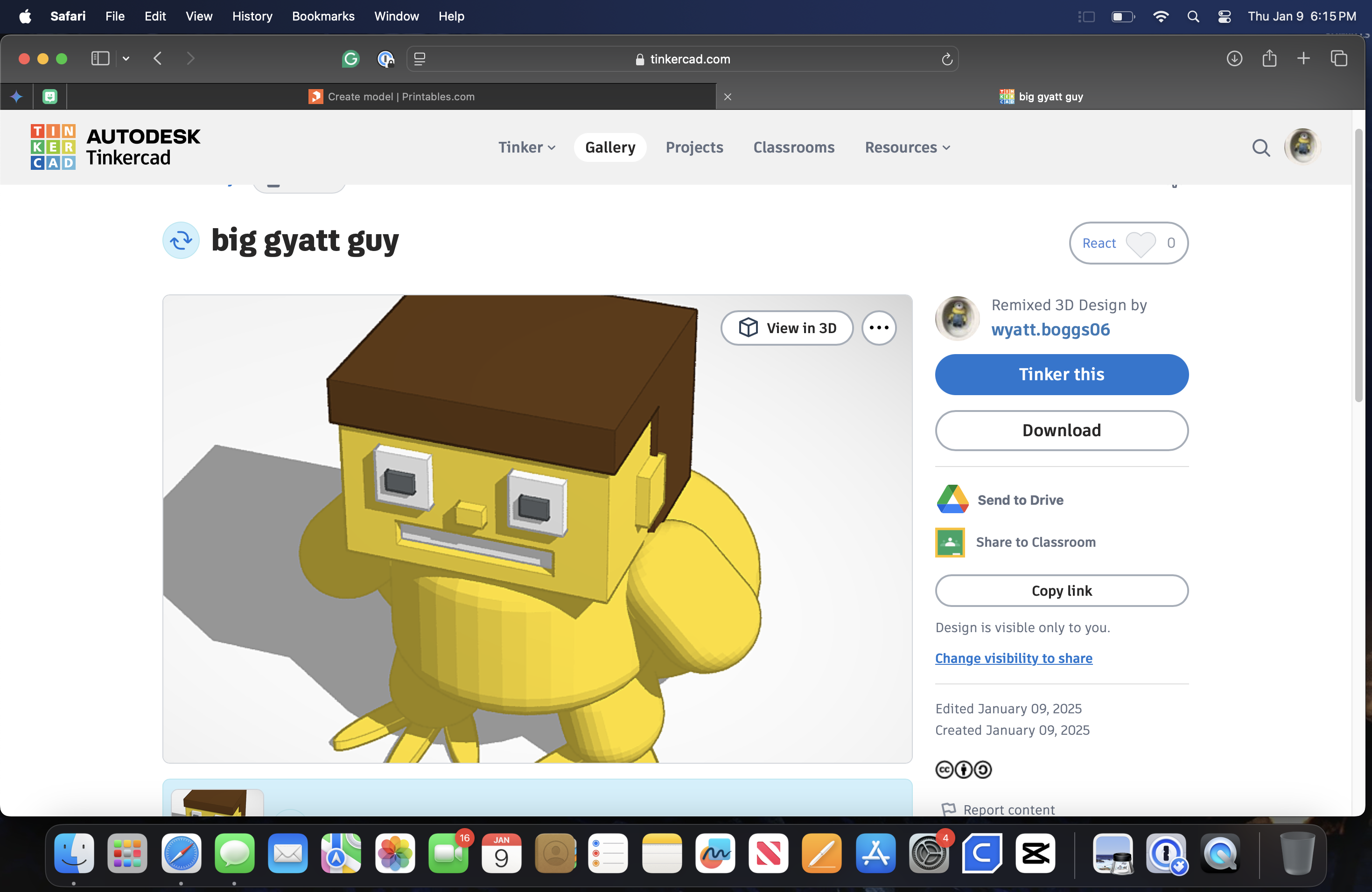This screenshot has width=1372, height=892.
Task: Go to the Projects tab
Action: (694, 147)
